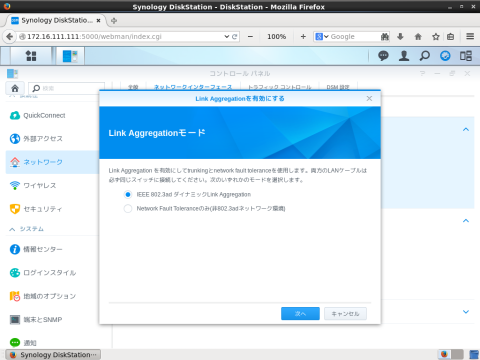Screen dimensions: 480x360
Task: Close the Link Aggregation dialog
Action: [x=369, y=98]
